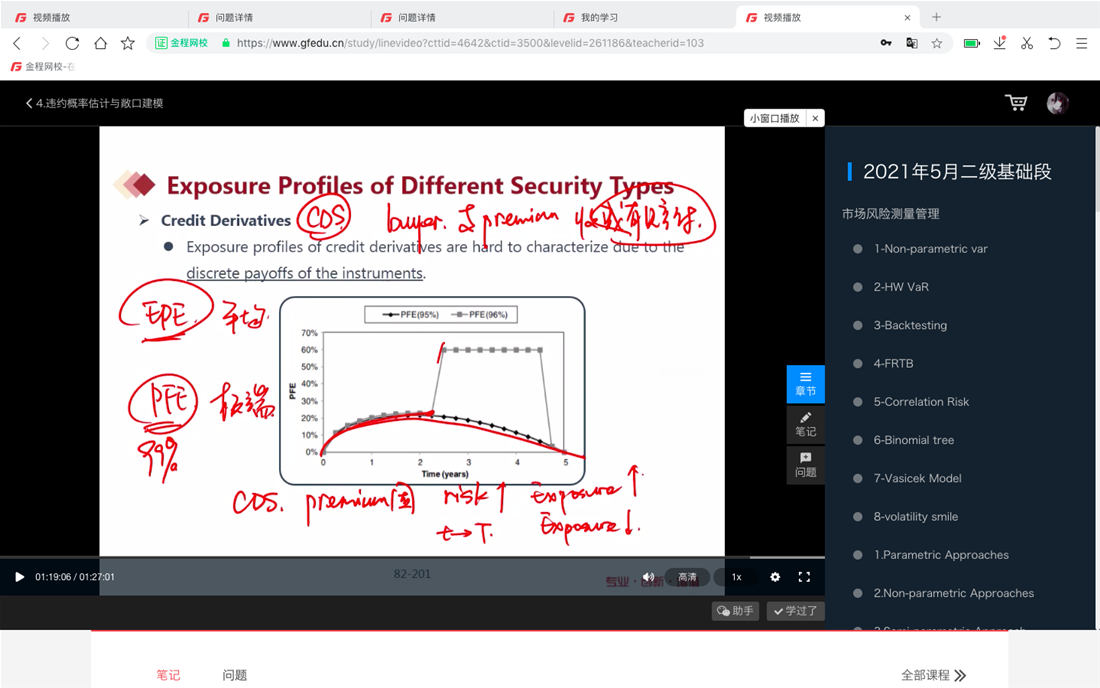Select the 2.Non-parametric Approaches lesson
The image size is (1100, 688).
tap(953, 593)
